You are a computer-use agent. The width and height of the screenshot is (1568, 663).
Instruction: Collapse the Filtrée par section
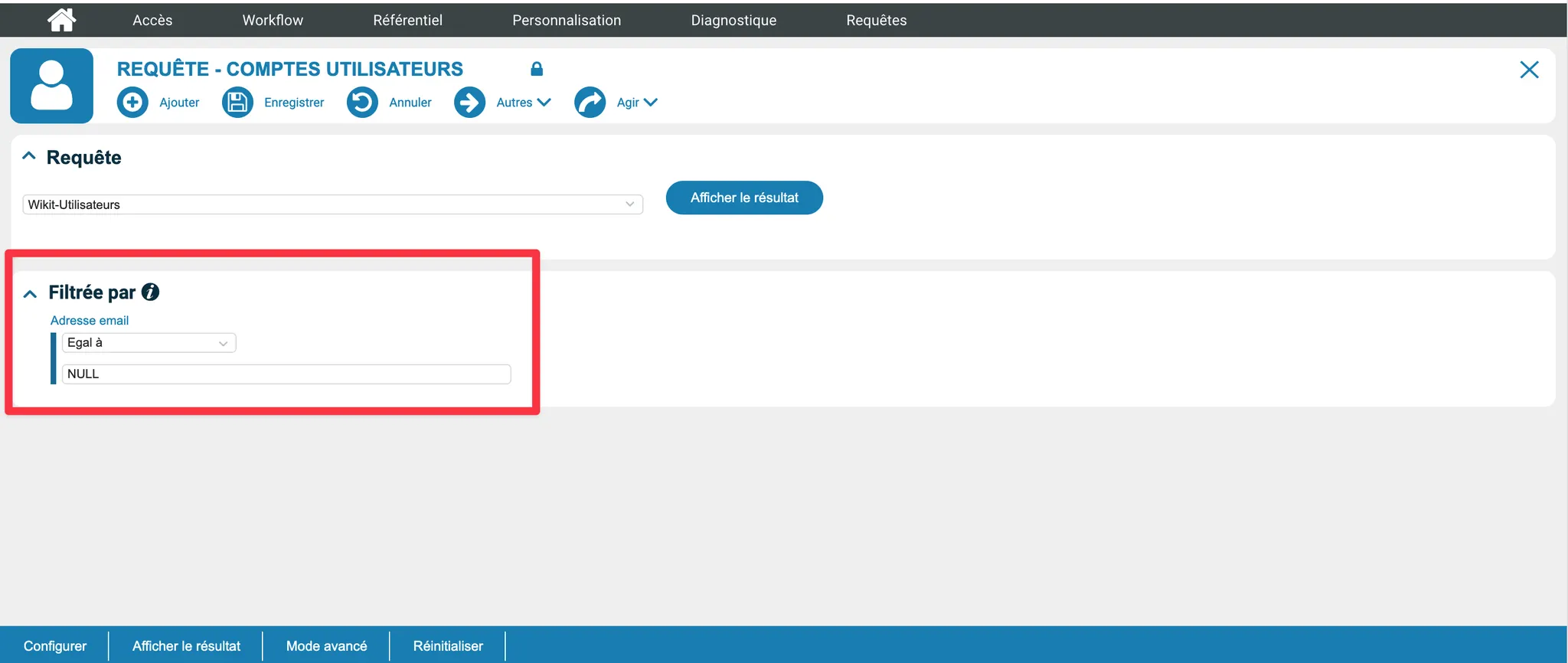coord(30,293)
